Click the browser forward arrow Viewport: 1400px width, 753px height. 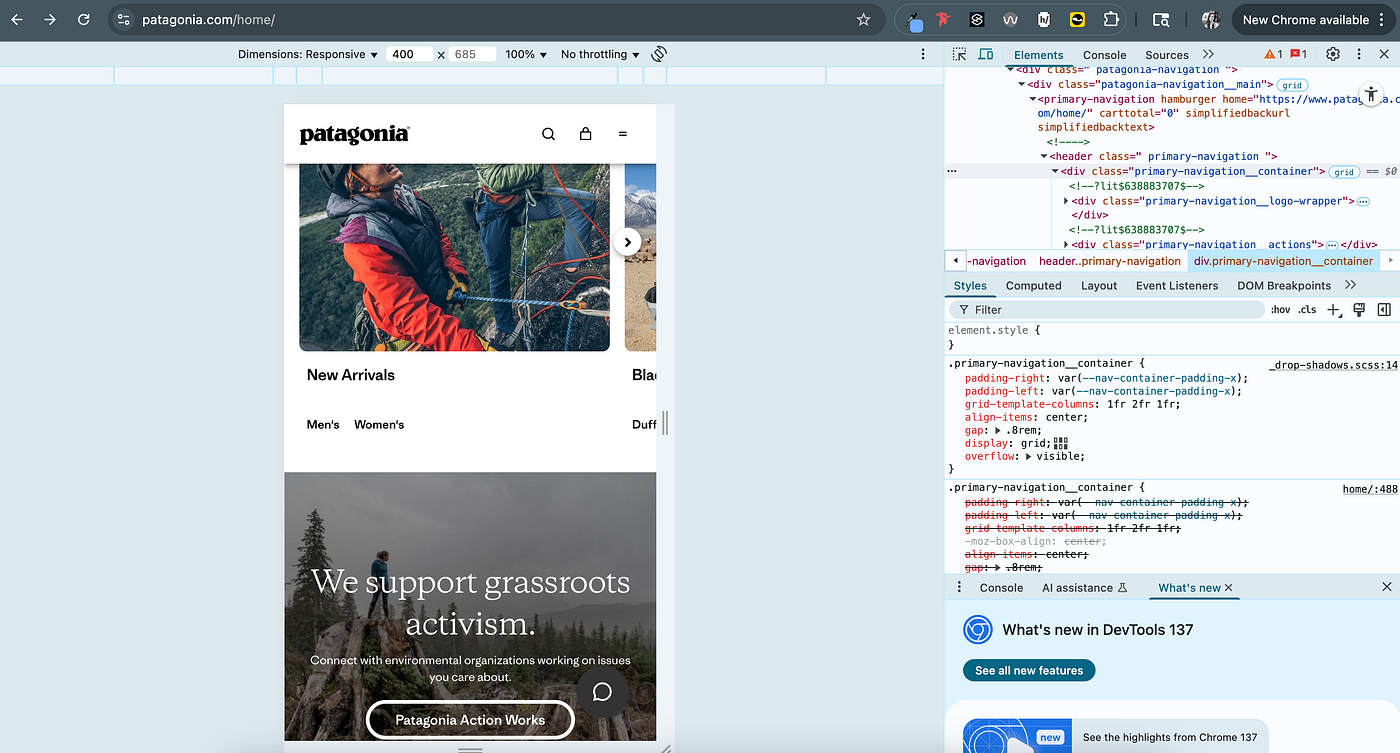[50, 19]
